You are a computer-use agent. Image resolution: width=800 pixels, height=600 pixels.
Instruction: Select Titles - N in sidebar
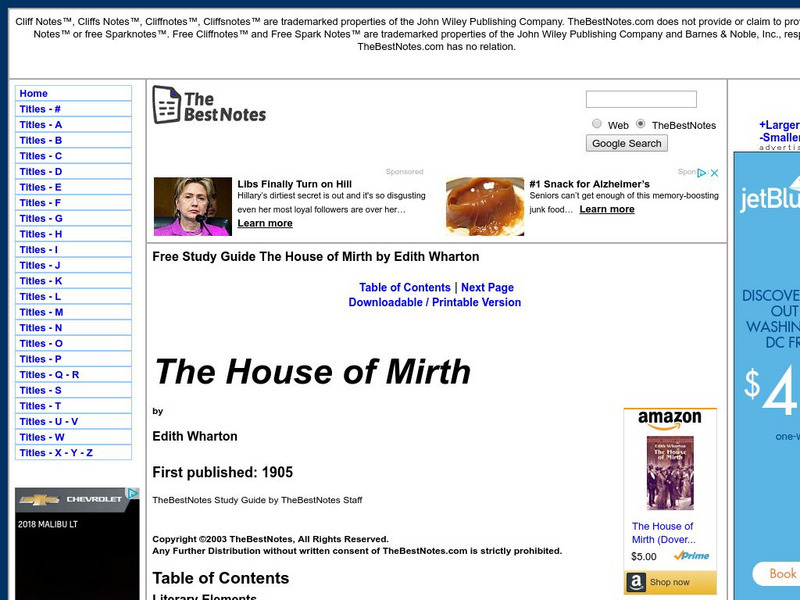coord(73,328)
